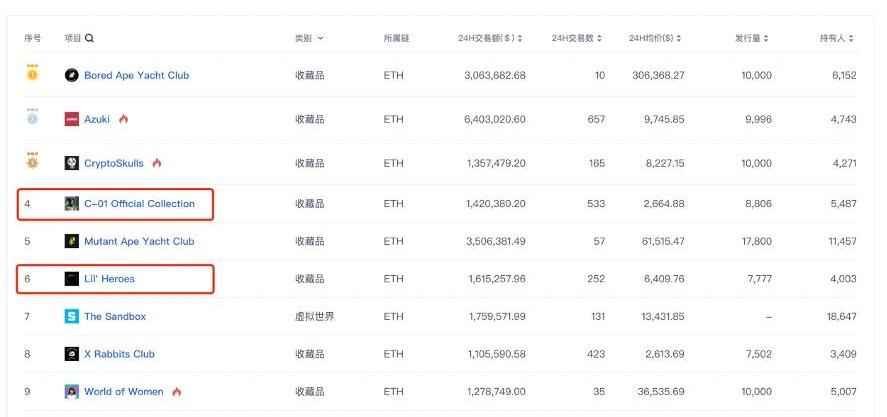Screen dimensions: 887x417
Task: Sort by 持有人 holders column
Action: (836, 38)
